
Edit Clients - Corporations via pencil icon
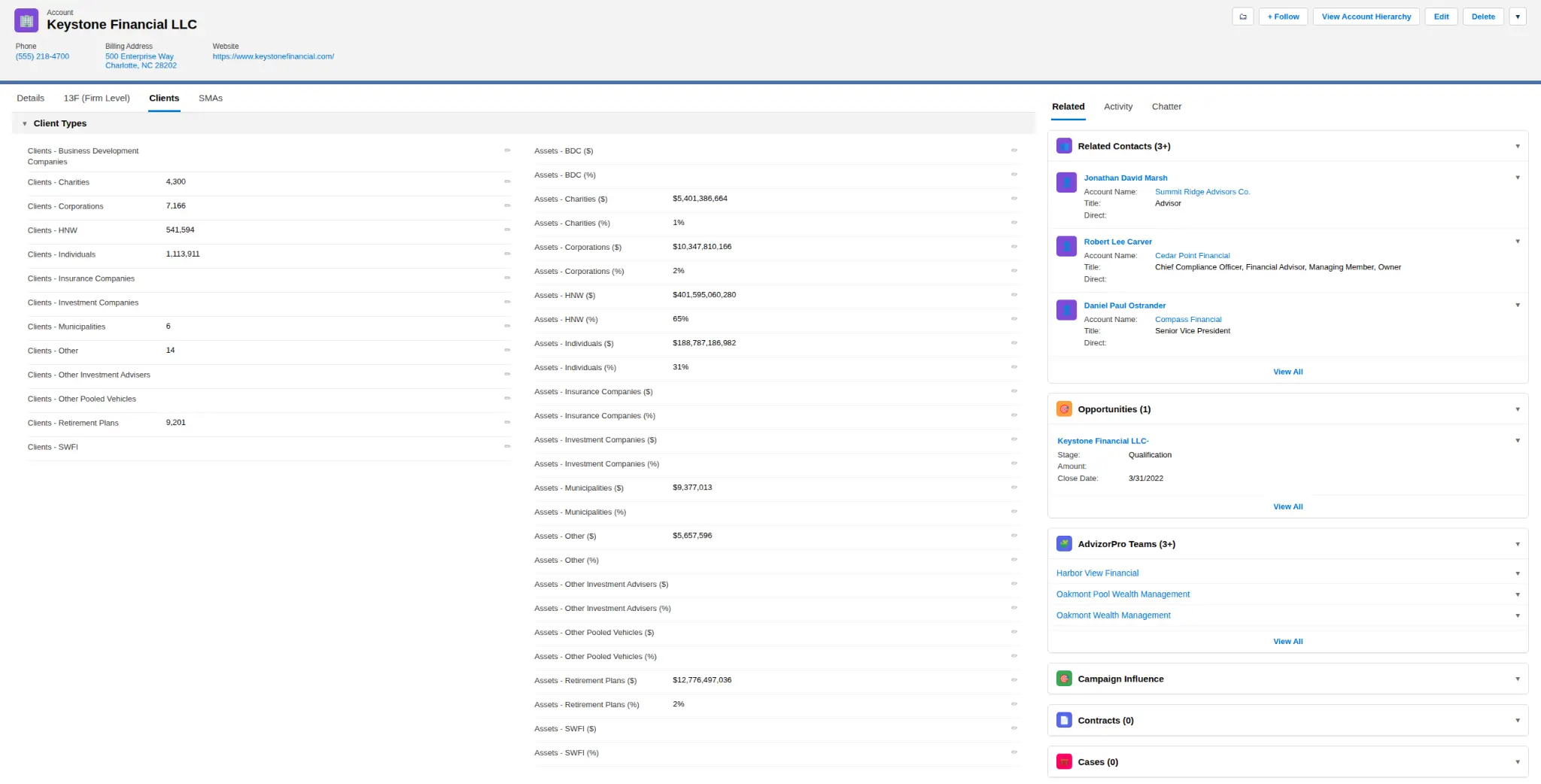[x=507, y=205]
